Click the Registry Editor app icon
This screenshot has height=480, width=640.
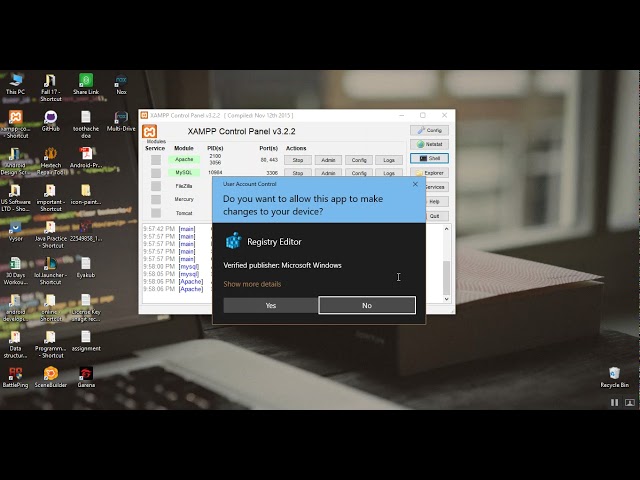[x=233, y=241]
